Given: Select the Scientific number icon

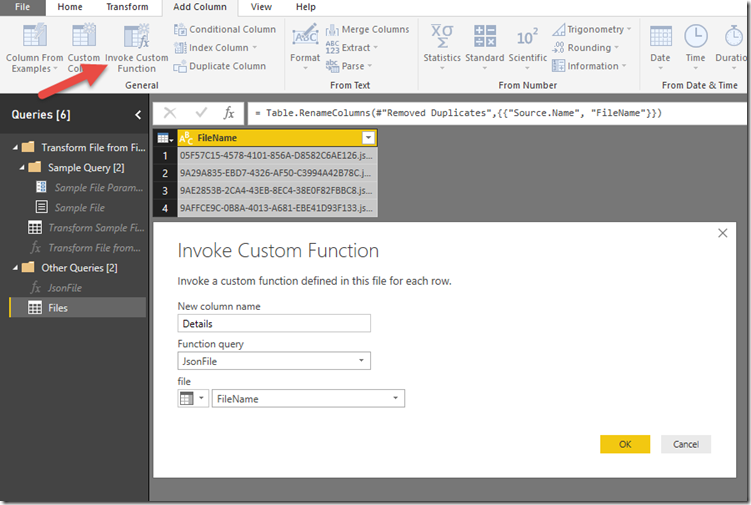Looking at the screenshot, I should coord(527,38).
